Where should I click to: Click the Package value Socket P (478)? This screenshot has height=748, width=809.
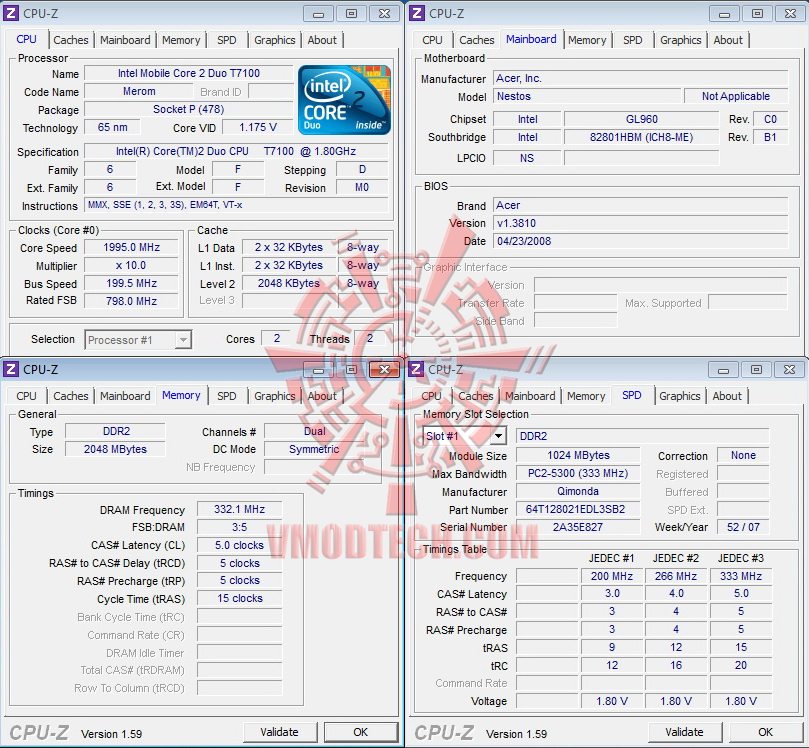coord(188,109)
